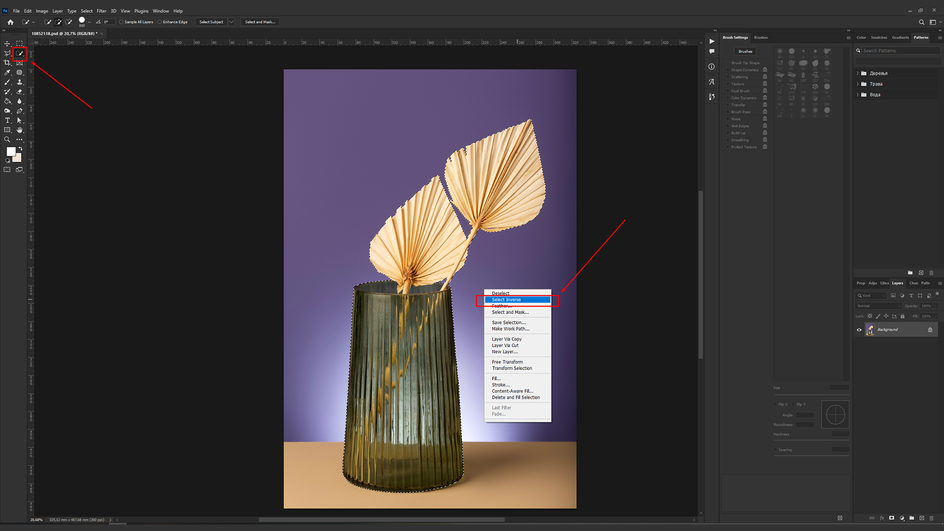Image resolution: width=944 pixels, height=531 pixels.
Task: Open the Image menu
Action: click(x=42, y=11)
